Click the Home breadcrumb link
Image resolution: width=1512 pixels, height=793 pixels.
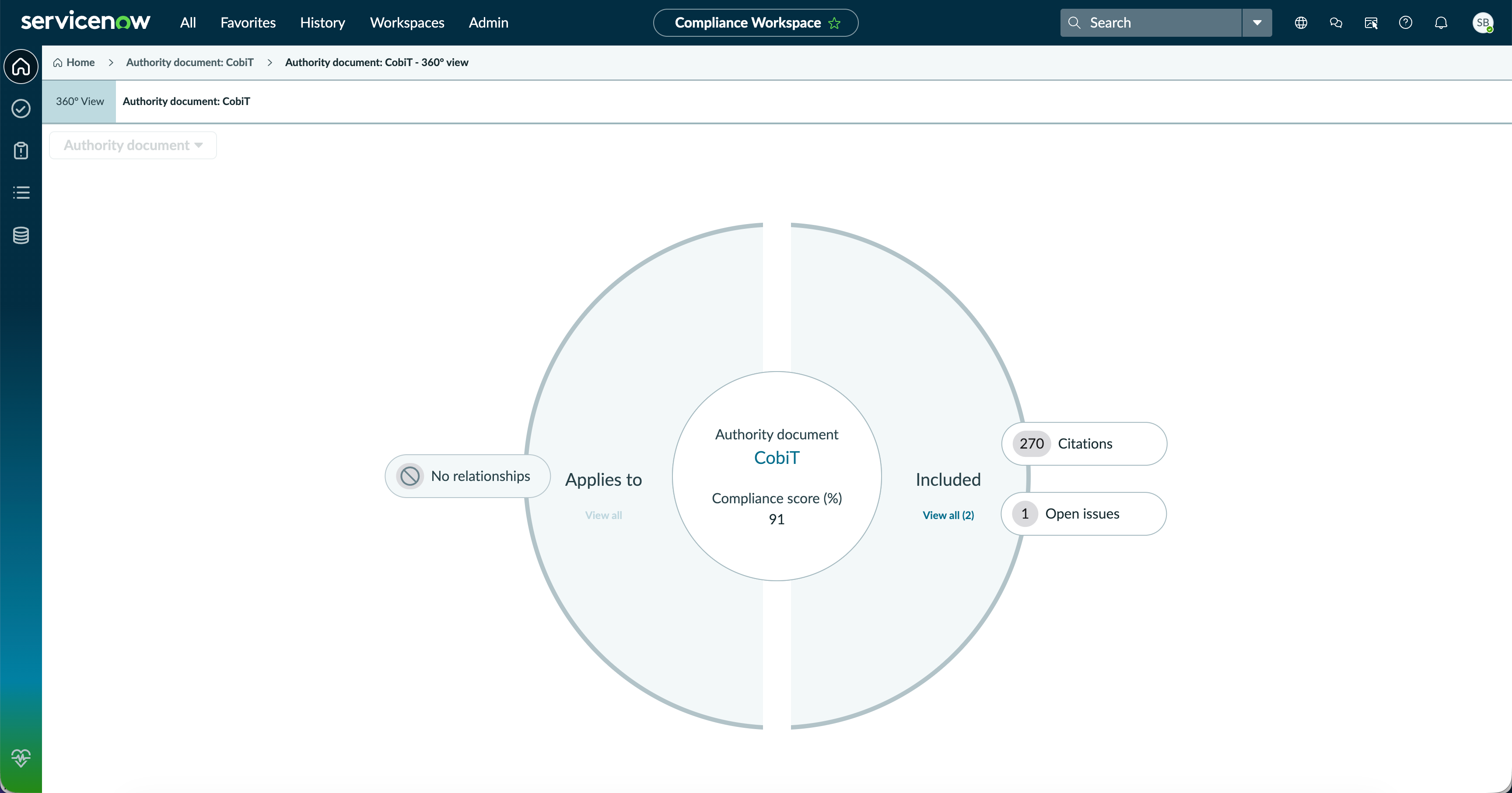pos(80,62)
